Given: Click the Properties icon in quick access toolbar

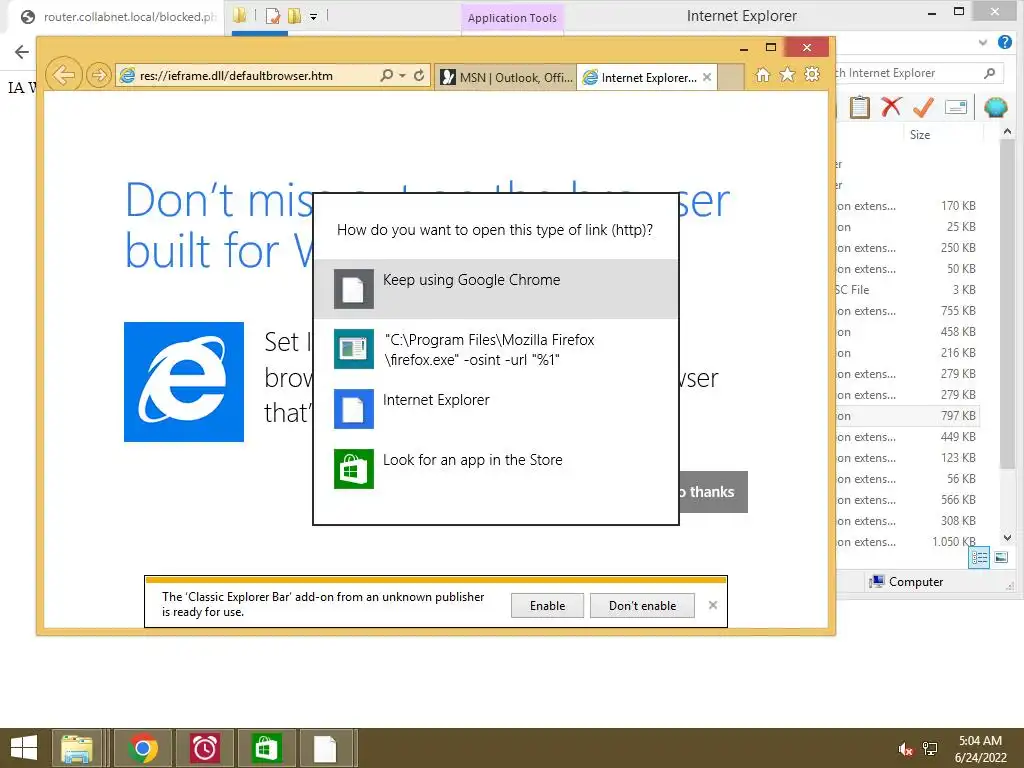Looking at the screenshot, I should [273, 16].
